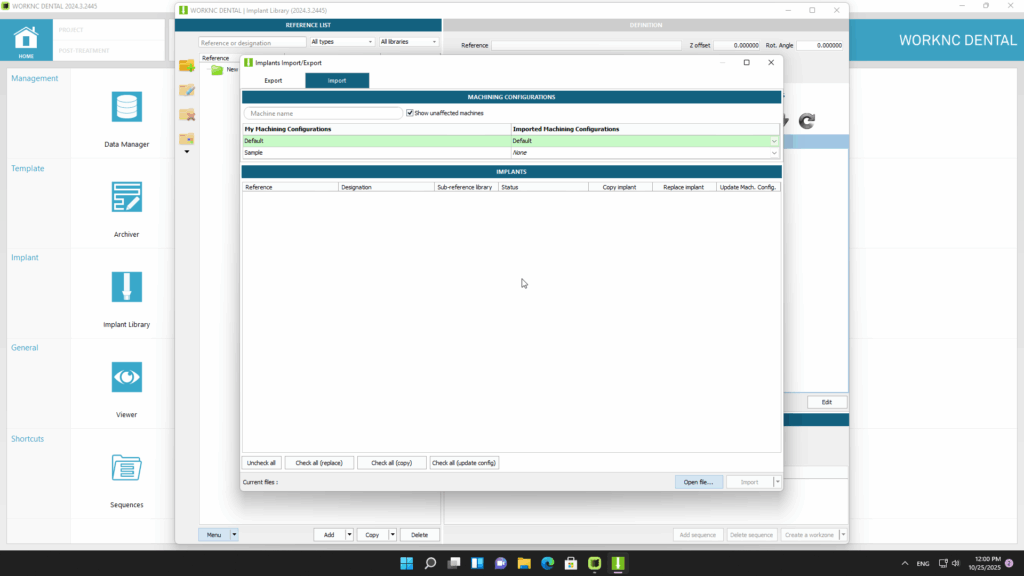
Task: Open the Data Manager module
Action: 126,108
